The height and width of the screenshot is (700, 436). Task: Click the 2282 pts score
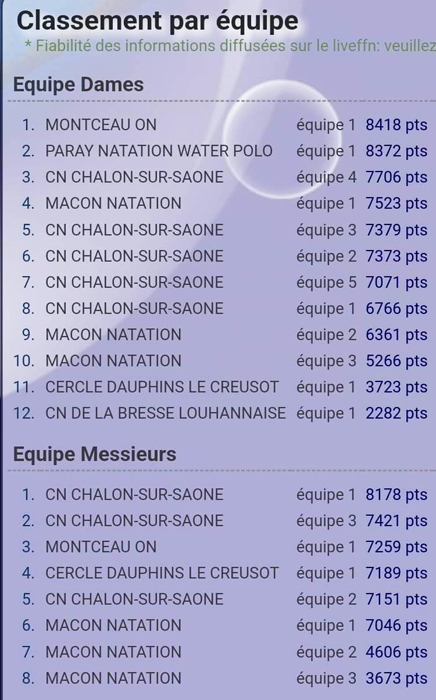click(x=396, y=413)
